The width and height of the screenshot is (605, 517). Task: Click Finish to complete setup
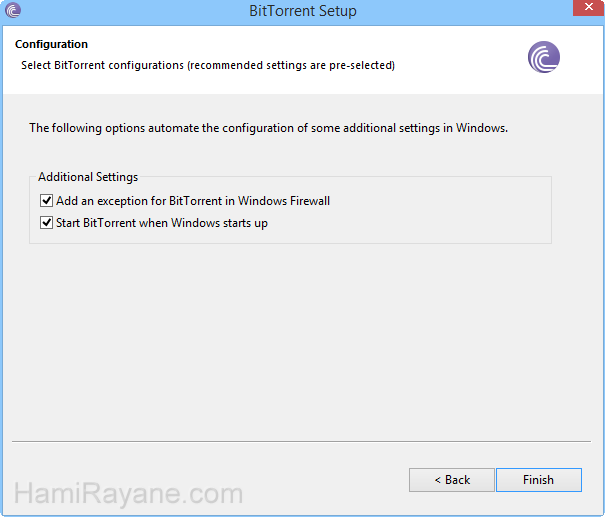[x=539, y=480]
